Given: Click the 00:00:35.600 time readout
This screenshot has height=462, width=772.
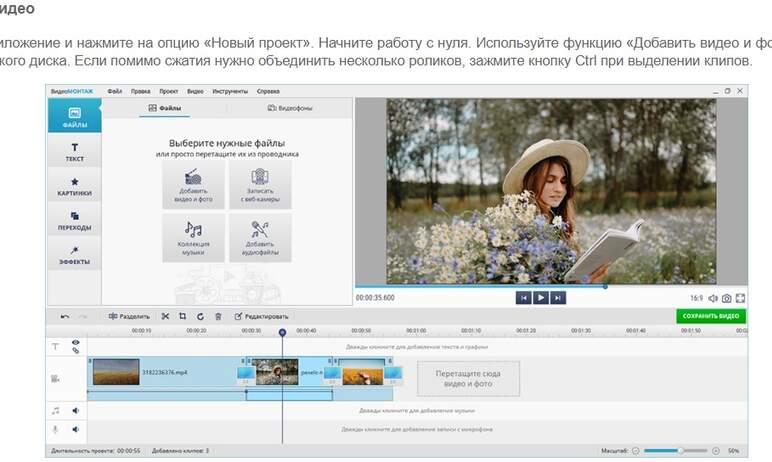Looking at the screenshot, I should click(x=375, y=297).
